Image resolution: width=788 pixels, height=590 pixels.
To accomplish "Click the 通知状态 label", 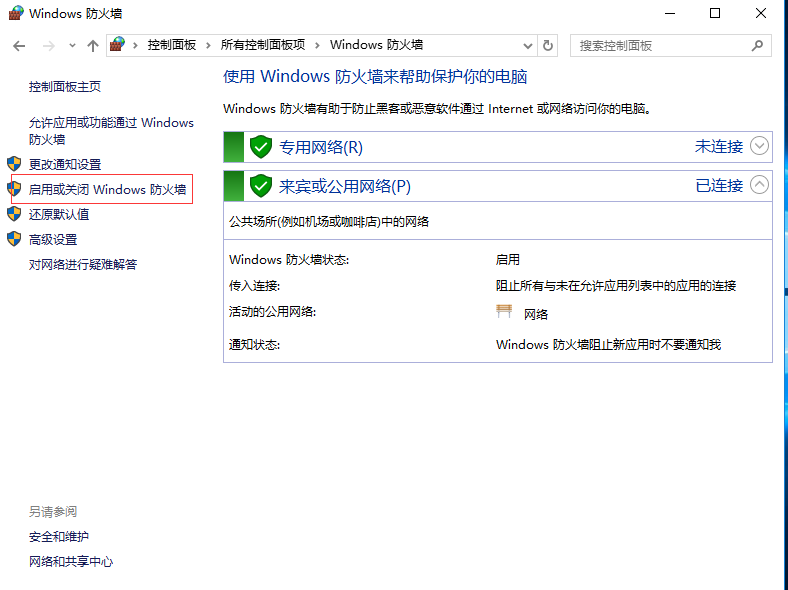I will [x=254, y=345].
